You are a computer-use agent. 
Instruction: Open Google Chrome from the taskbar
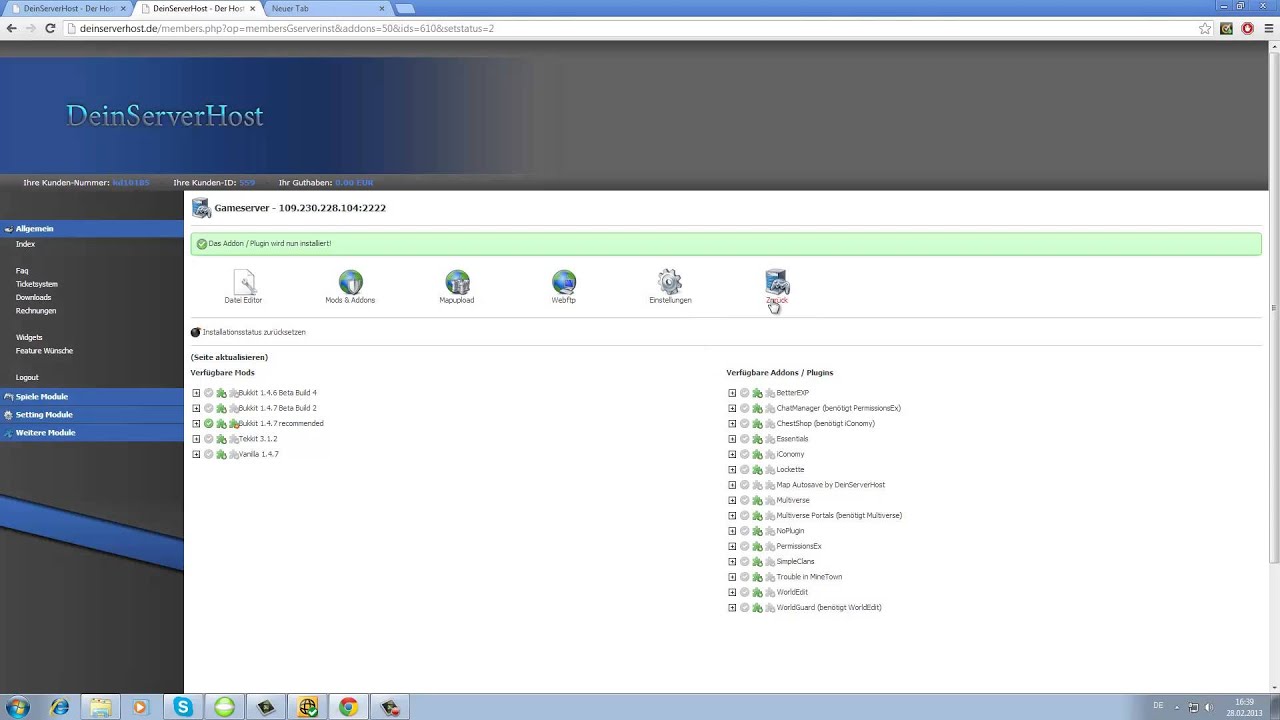348,707
